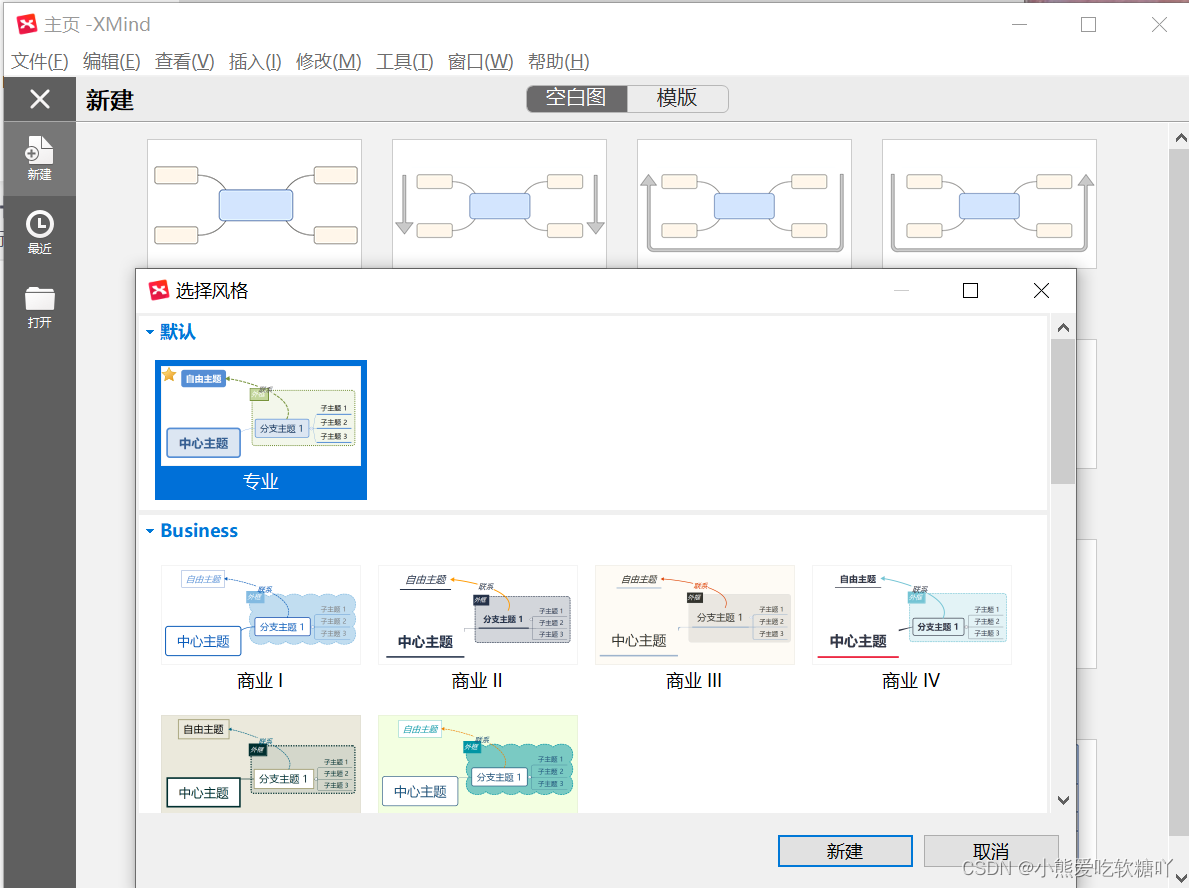Viewport: 1189px width, 888px height.
Task: Click the 新建 sidebar icon
Action: [x=39, y=158]
